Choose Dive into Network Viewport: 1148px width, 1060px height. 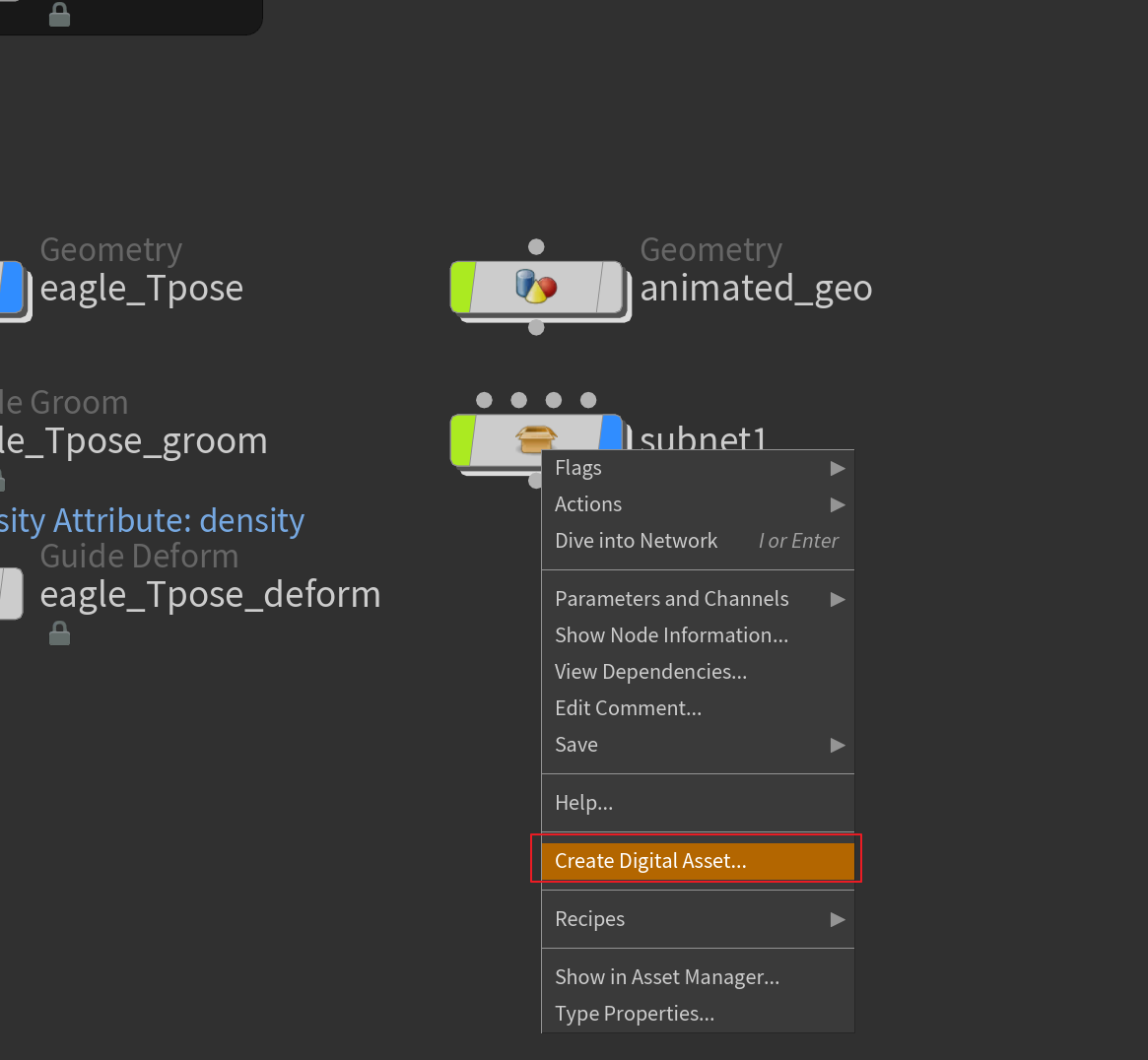point(698,541)
